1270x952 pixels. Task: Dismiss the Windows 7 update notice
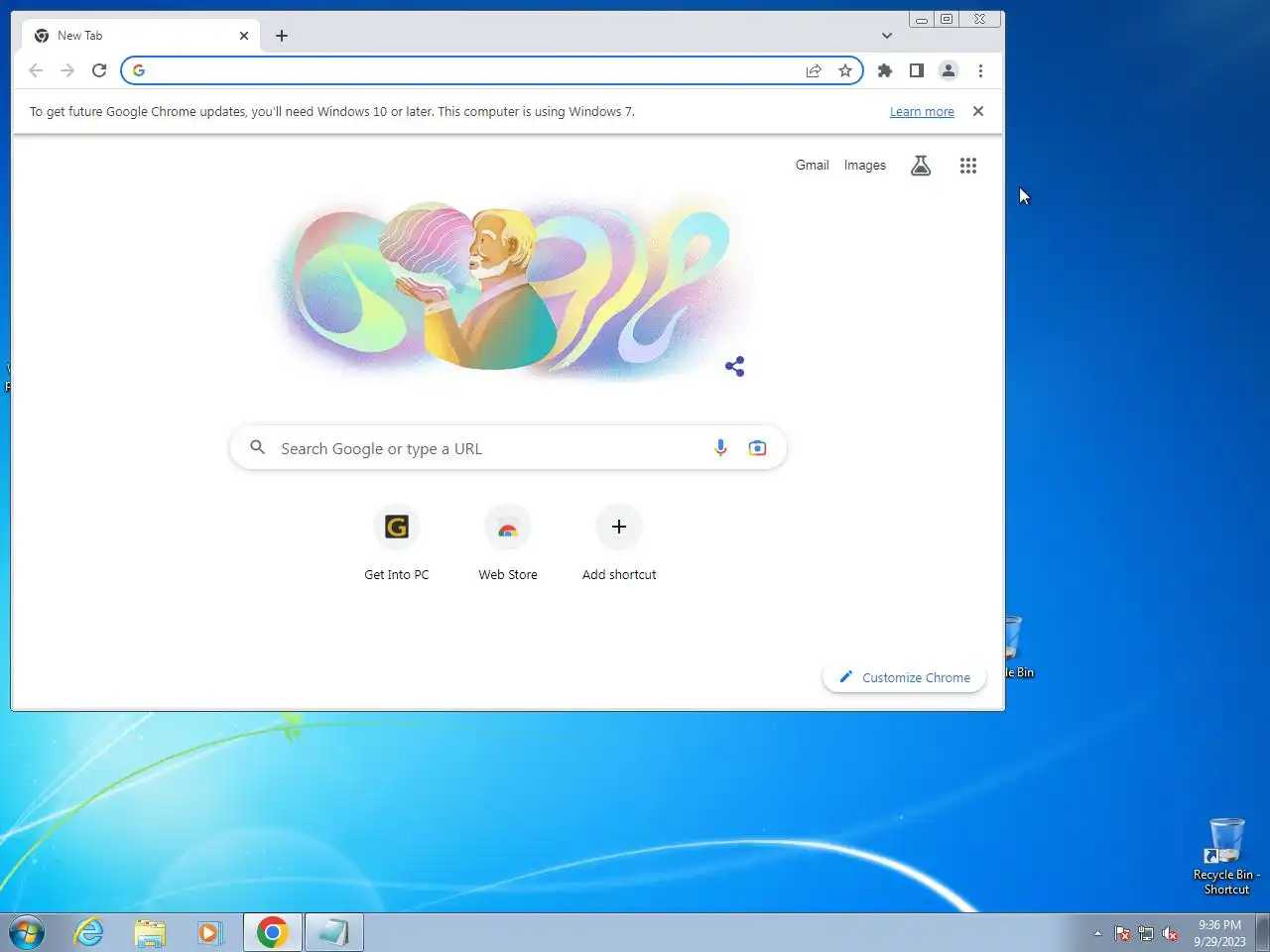[978, 111]
